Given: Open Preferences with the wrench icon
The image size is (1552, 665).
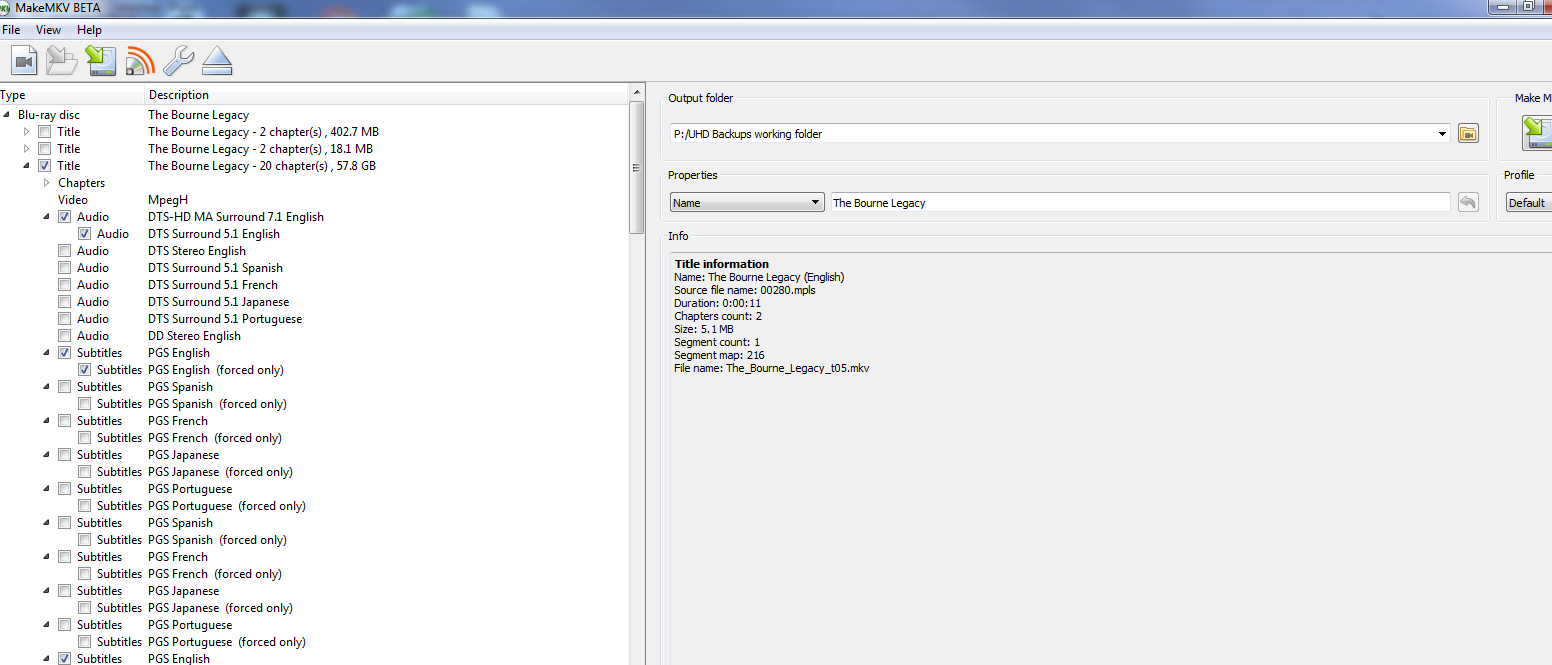Looking at the screenshot, I should (179, 61).
